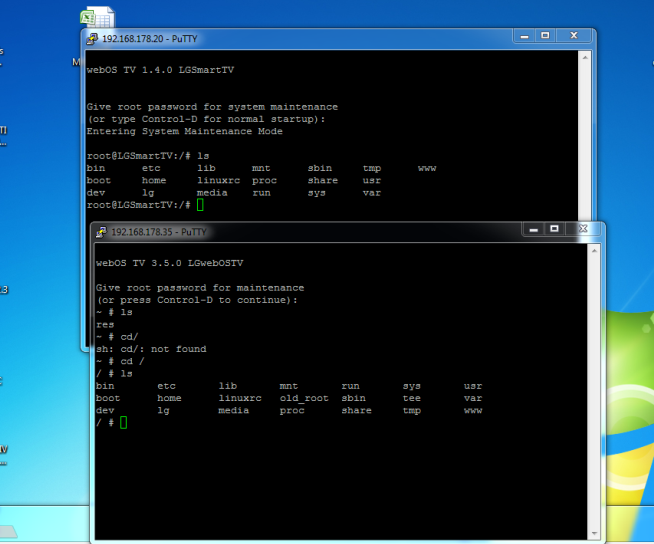Click the green cursor in webOS 3.5.0 terminal
Screen dimensions: 654x544
click(x=123, y=423)
